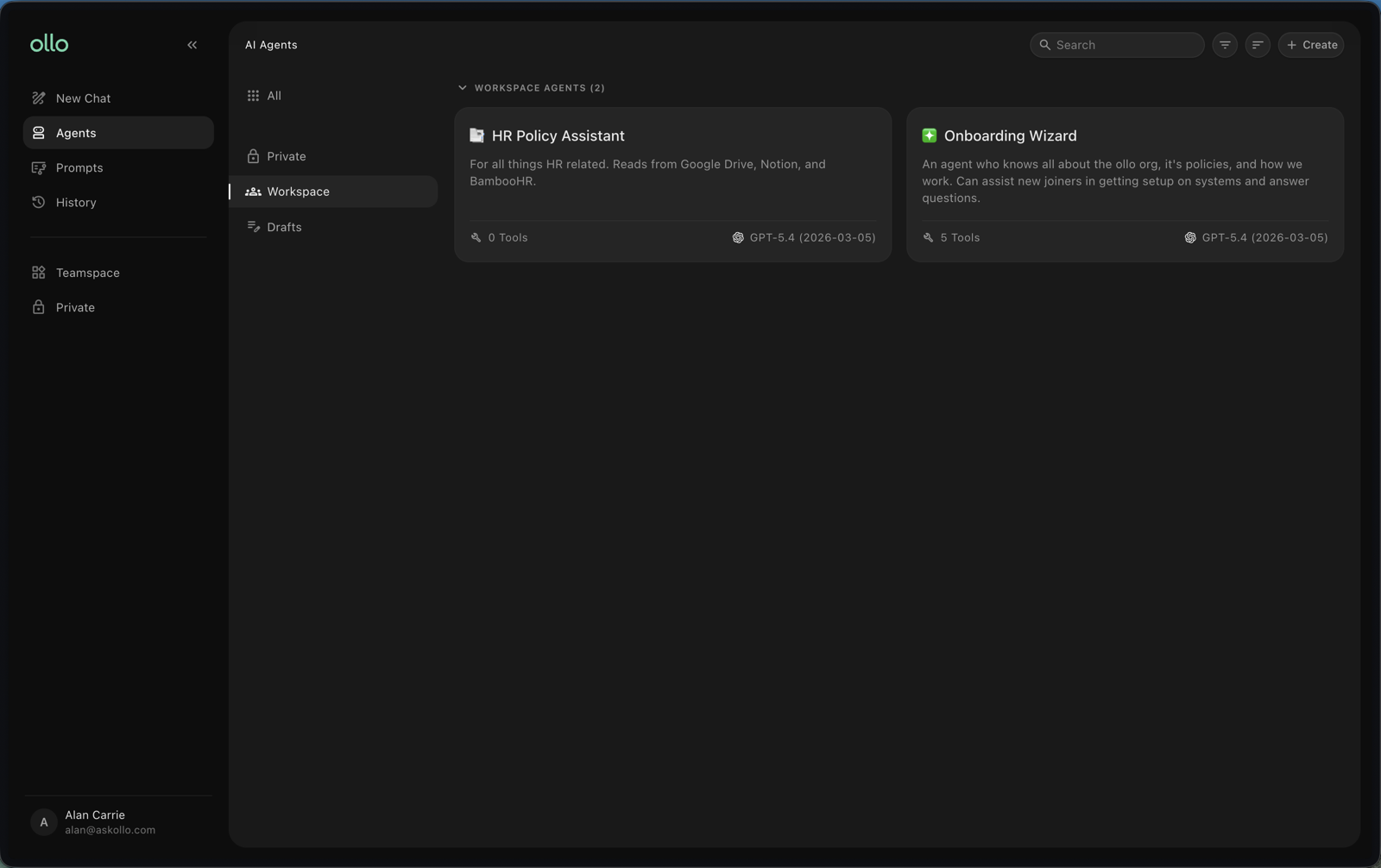
Task: Click the ollo logo
Action: tap(49, 44)
